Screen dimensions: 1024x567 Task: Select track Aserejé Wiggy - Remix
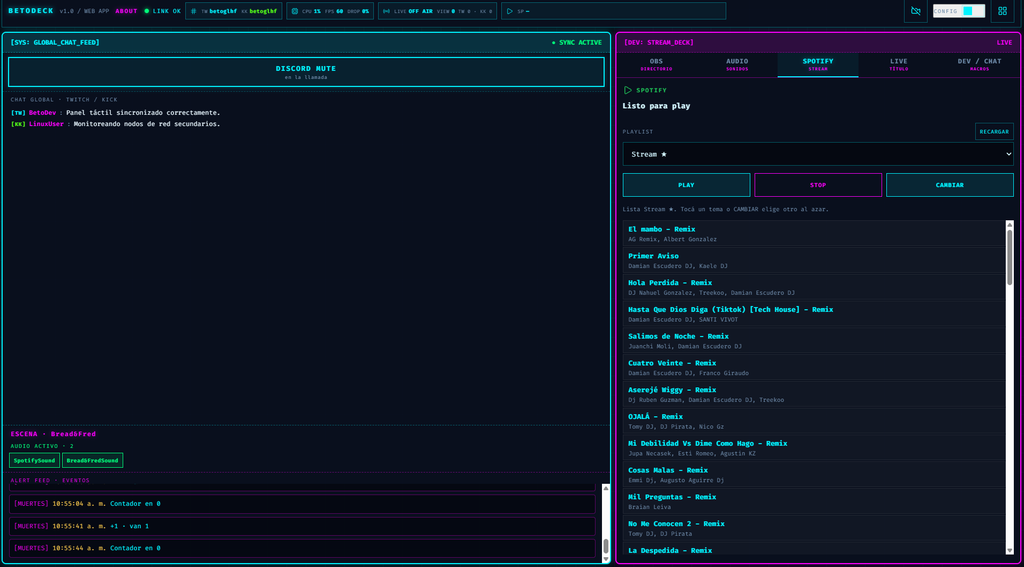coord(814,395)
